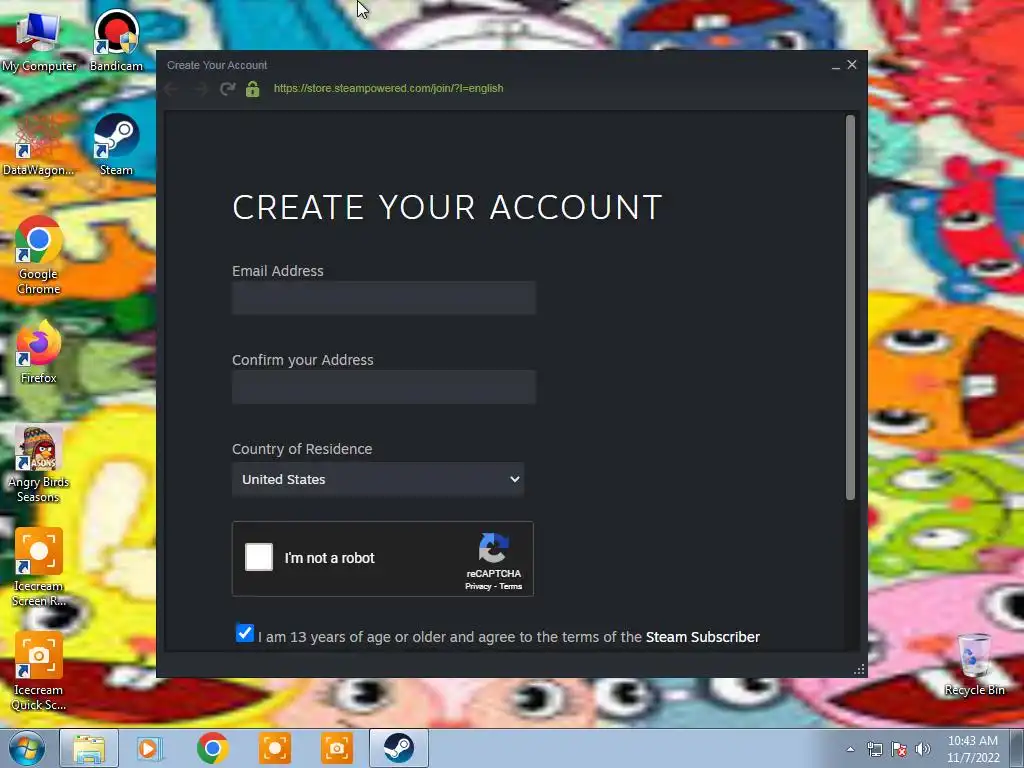Click the taskbar clock and date
The image size is (1024, 768).
point(973,749)
